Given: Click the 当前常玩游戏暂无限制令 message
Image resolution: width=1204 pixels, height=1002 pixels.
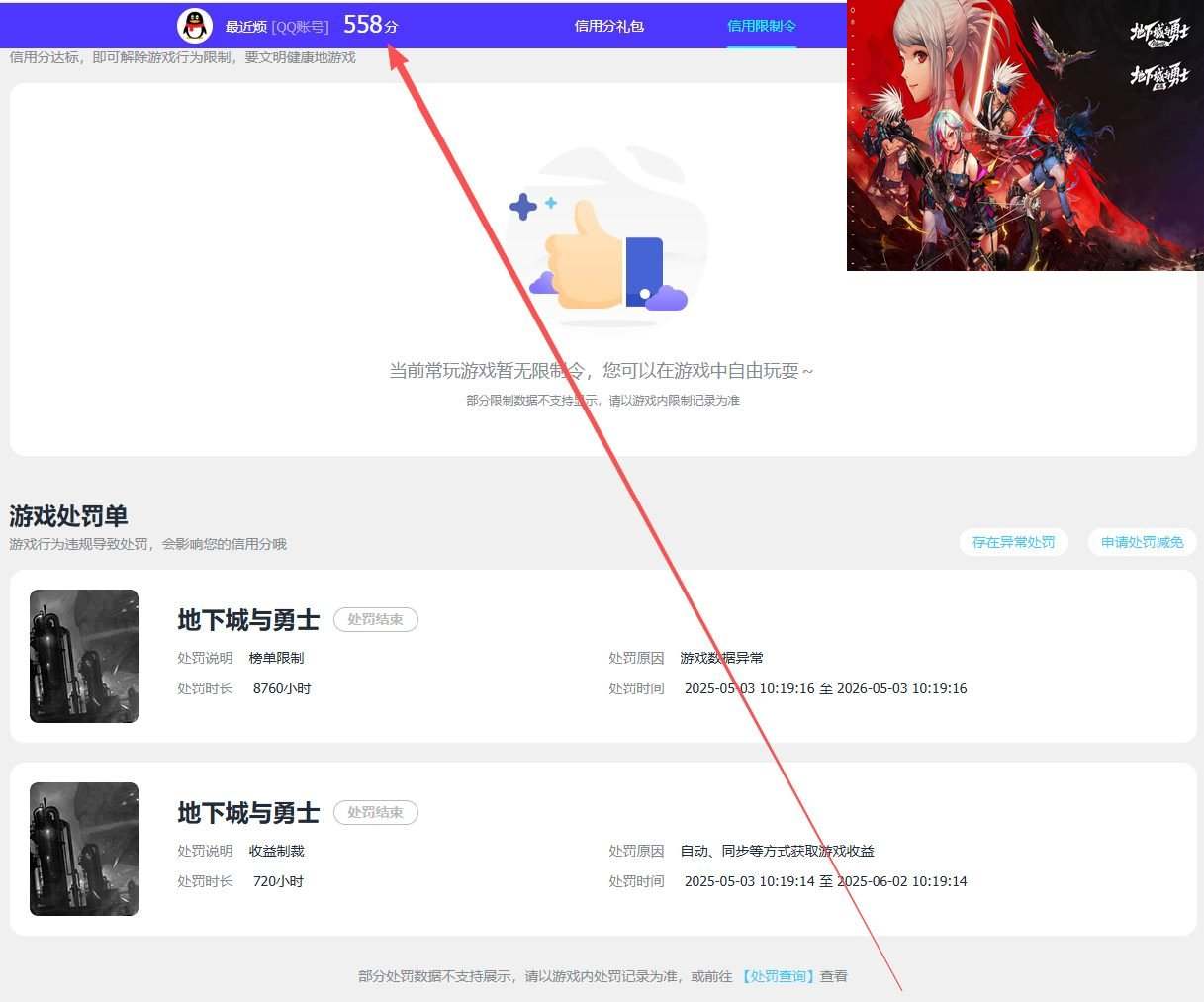Looking at the screenshot, I should click(x=602, y=371).
